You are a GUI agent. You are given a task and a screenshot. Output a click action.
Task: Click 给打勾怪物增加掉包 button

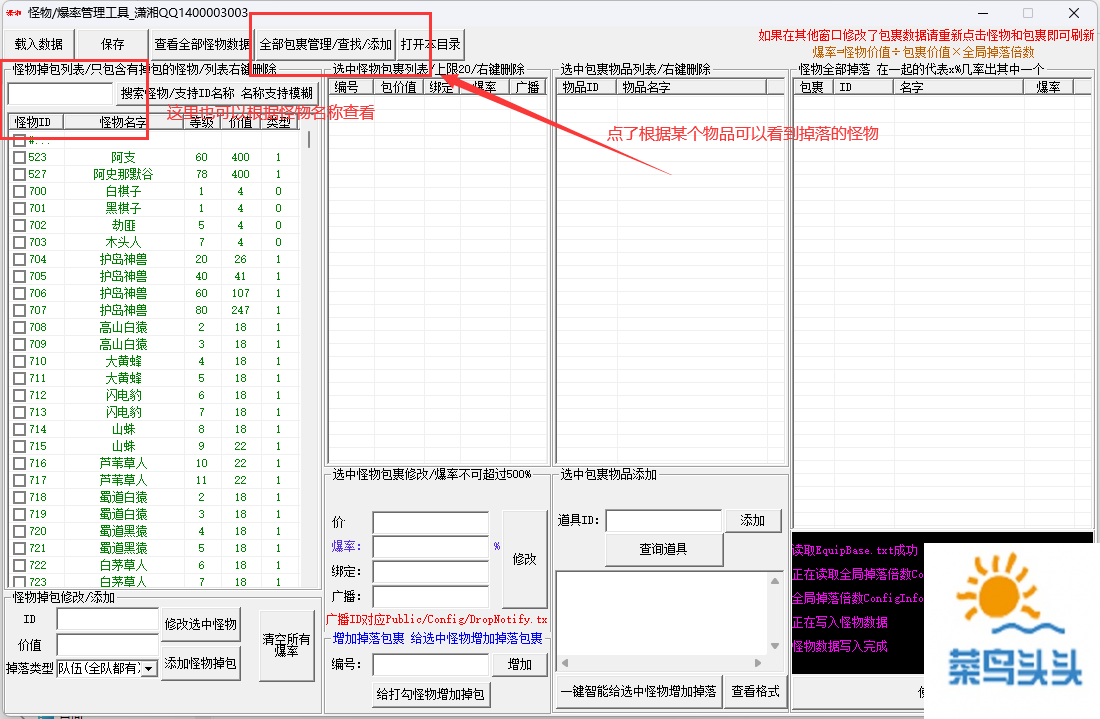(x=431, y=694)
